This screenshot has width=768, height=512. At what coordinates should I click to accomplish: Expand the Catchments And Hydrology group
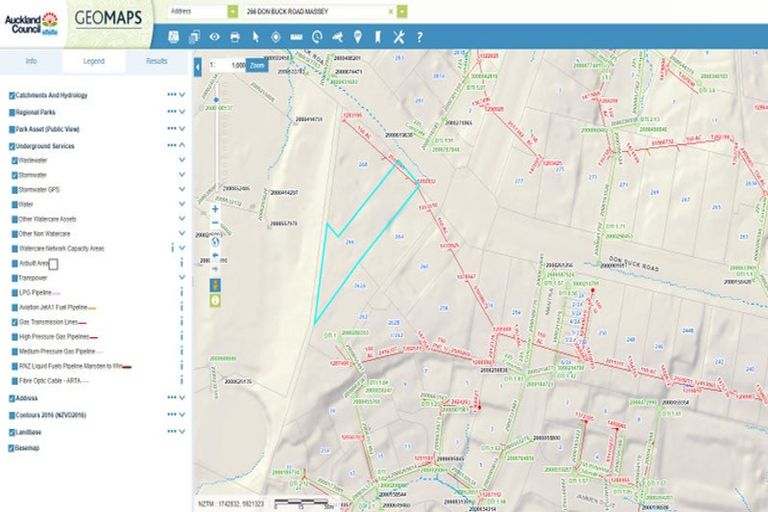tap(182, 95)
